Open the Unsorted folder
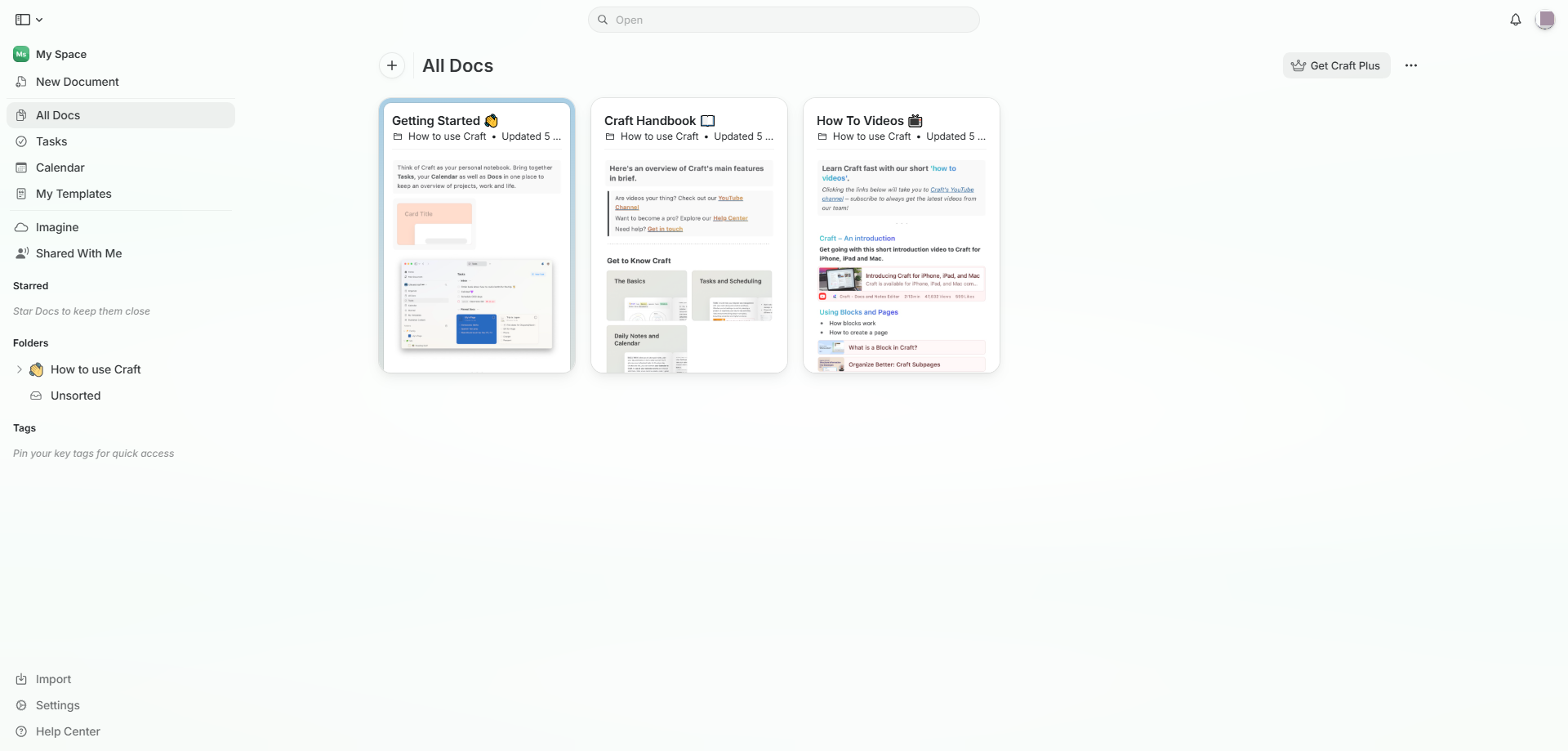Screen dimensions: 1568x751 76,395
